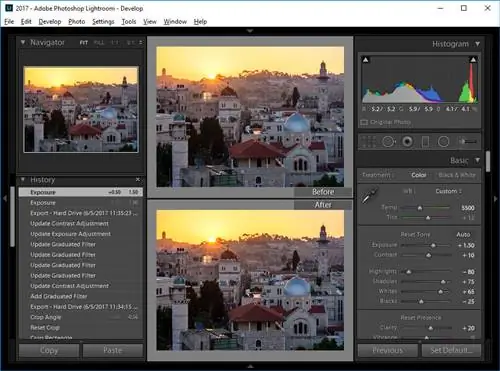The height and width of the screenshot is (371, 500).
Task: Open the Window menu
Action: click(175, 22)
